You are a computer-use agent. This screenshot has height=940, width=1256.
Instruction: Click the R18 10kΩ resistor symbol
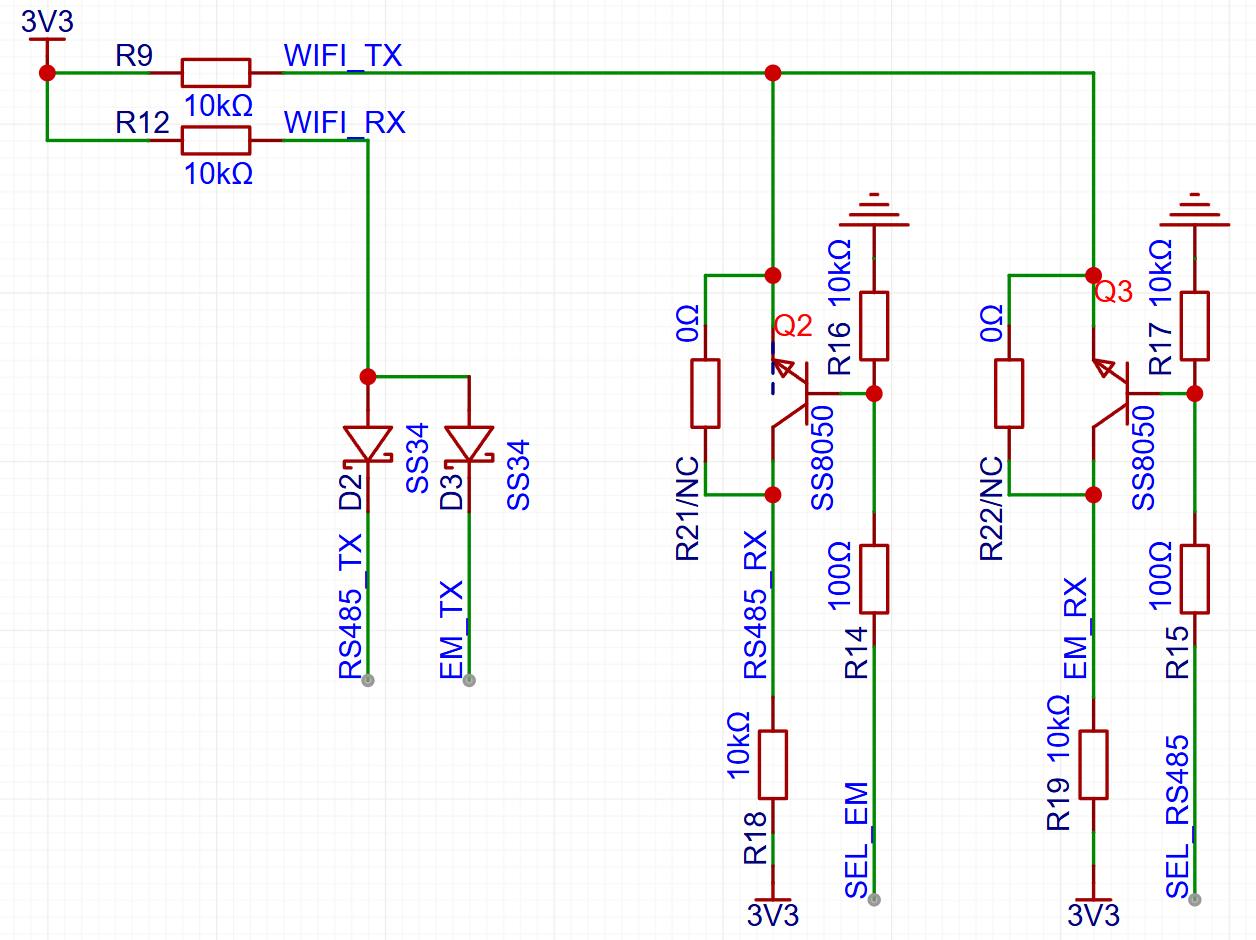(x=772, y=764)
